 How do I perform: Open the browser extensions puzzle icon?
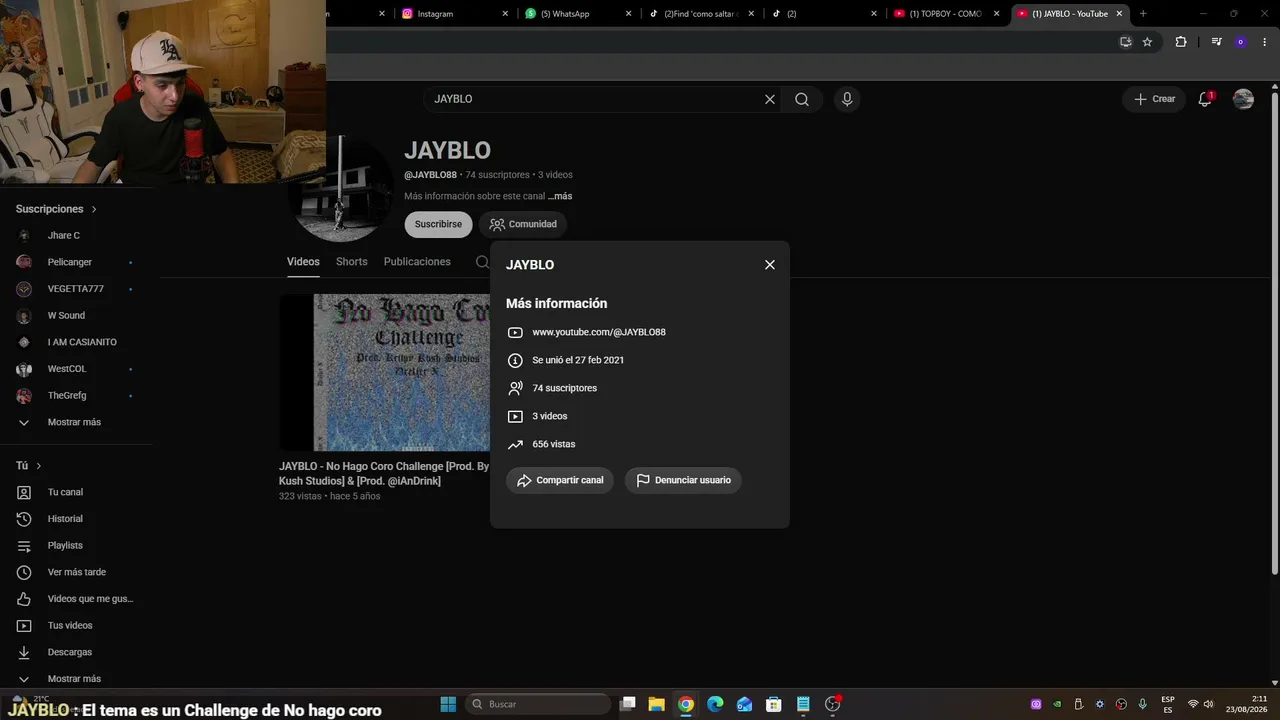click(1181, 42)
